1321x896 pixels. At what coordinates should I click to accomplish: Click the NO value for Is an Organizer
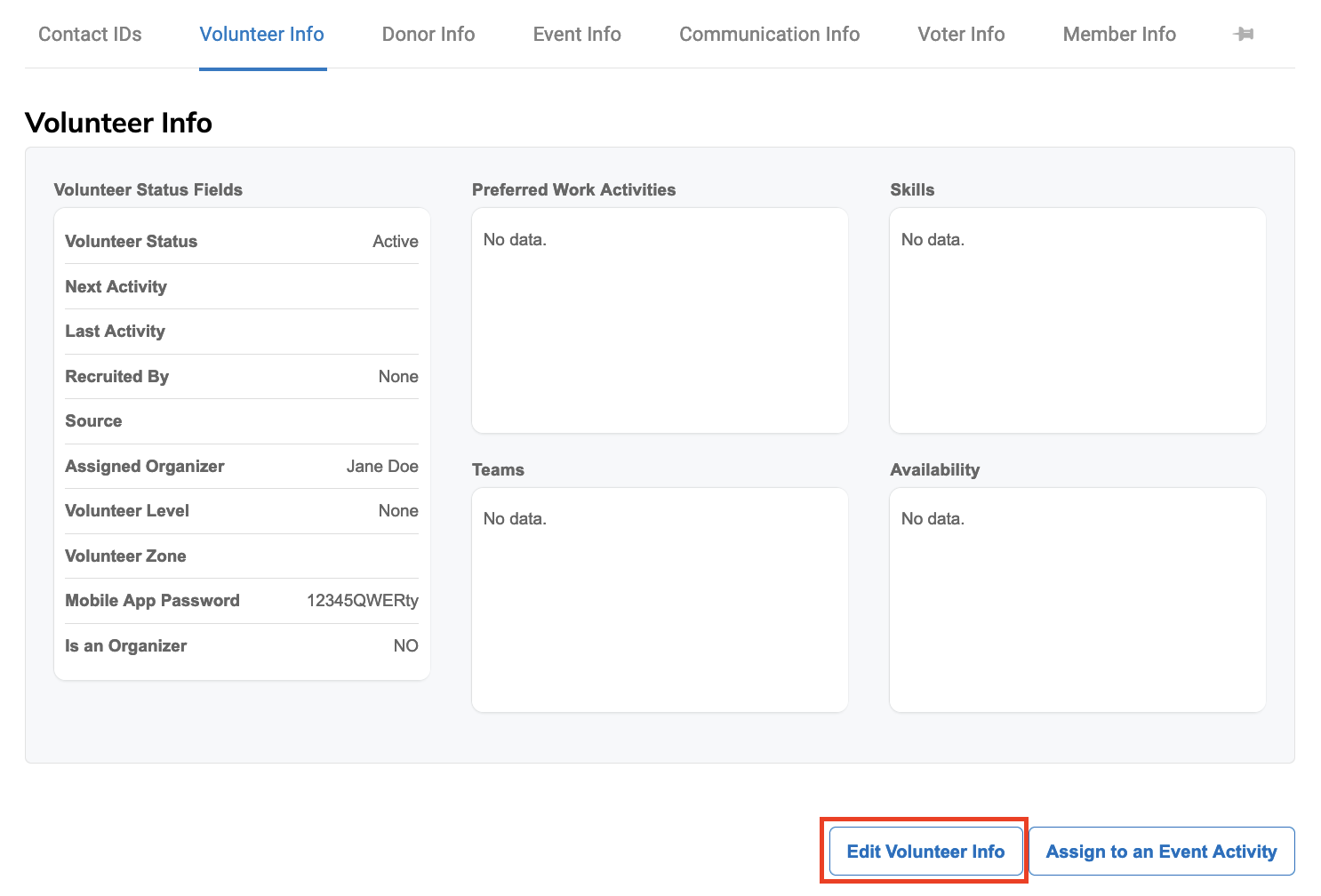(406, 646)
